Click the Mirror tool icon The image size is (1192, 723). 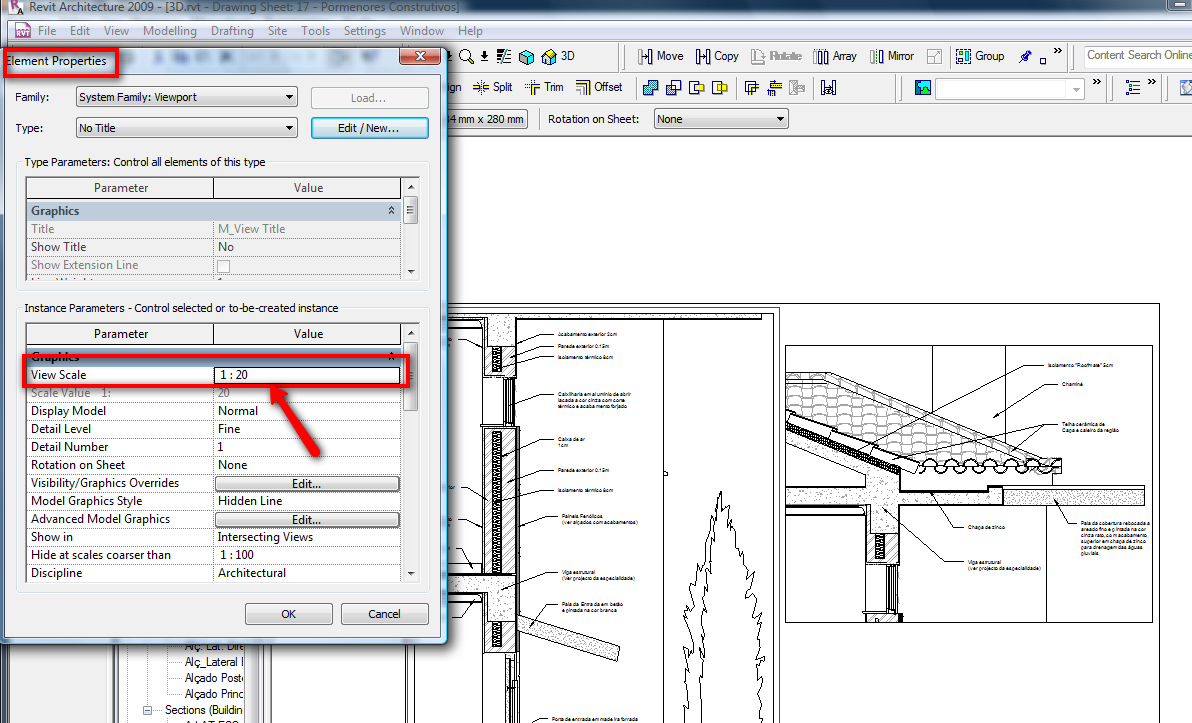coord(890,56)
